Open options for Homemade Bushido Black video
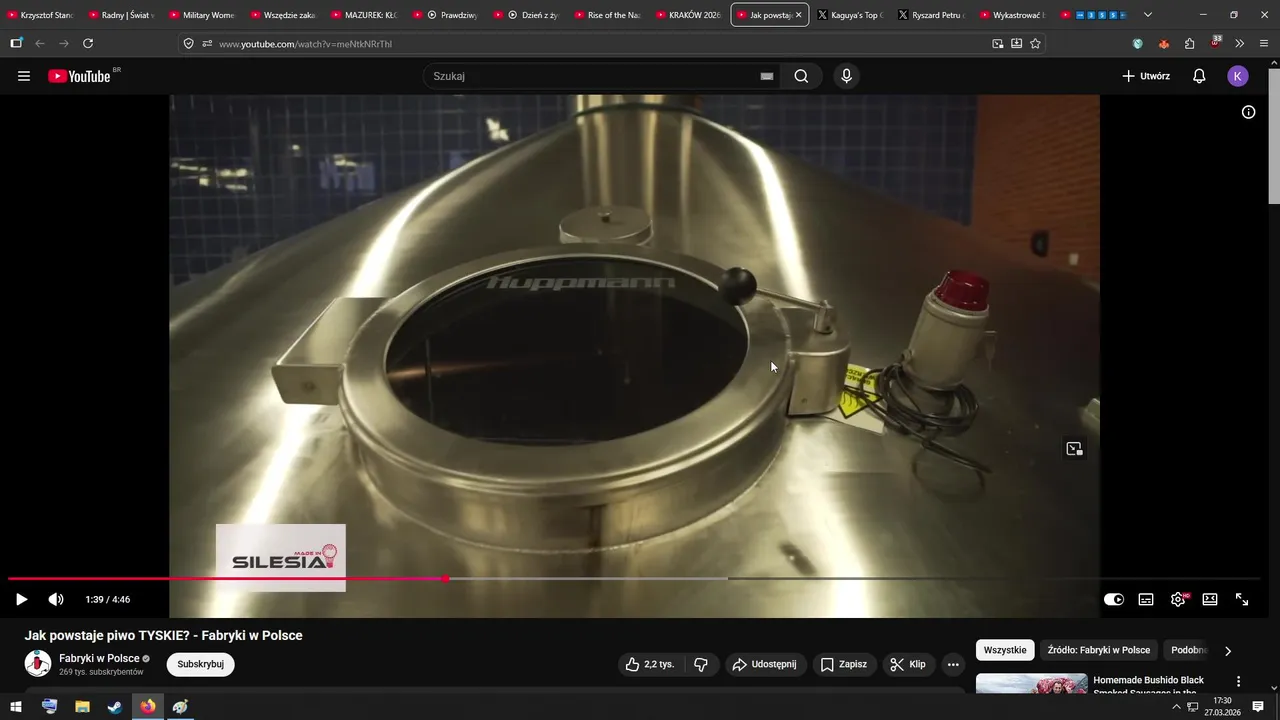Screen dimensions: 1280x720 point(1238,682)
